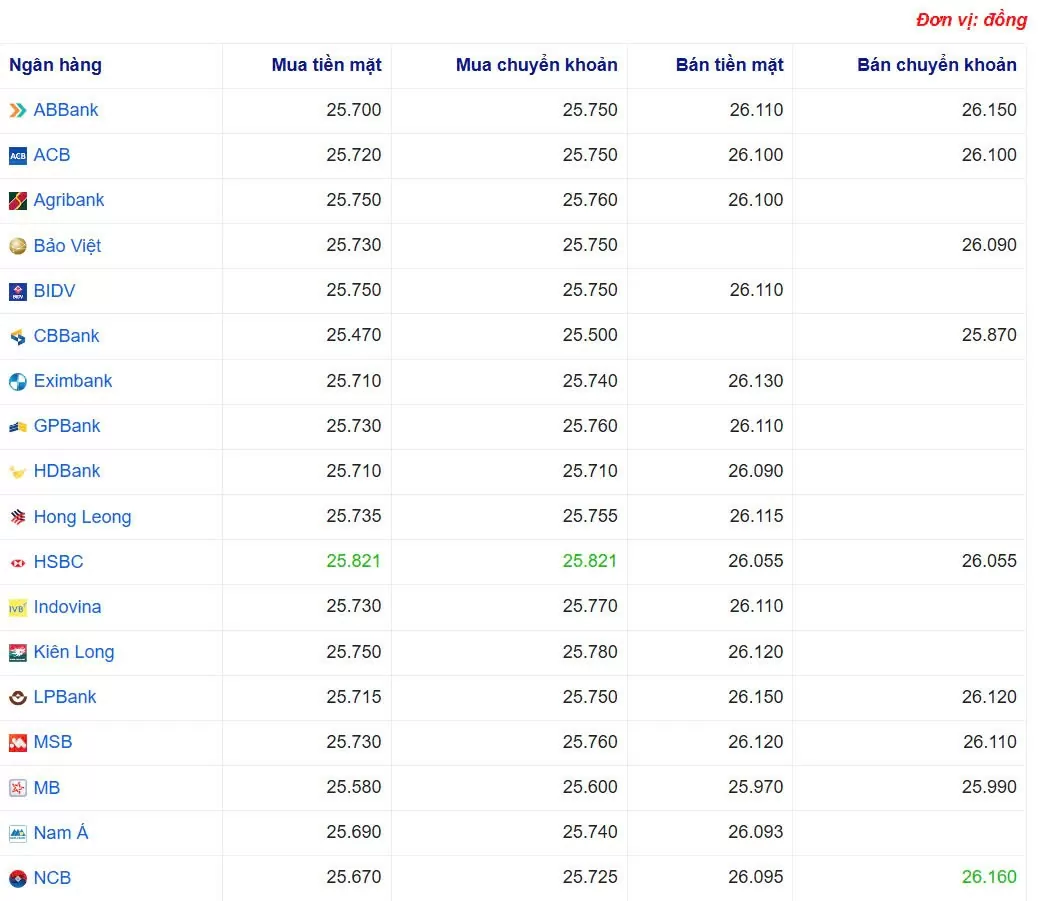Click the Mua tiền mặt column header
This screenshot has height=901, width=1038.
(x=326, y=65)
